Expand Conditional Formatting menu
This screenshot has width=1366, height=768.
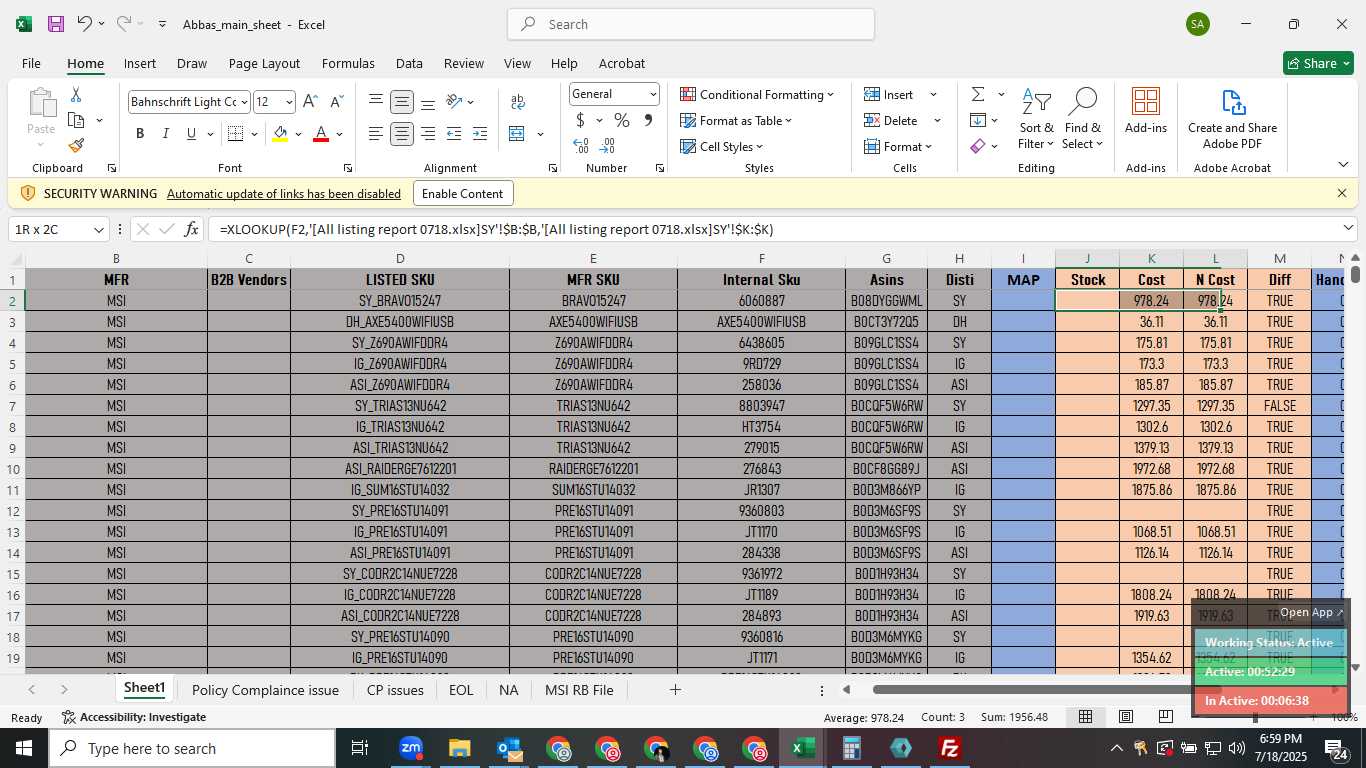click(756, 94)
